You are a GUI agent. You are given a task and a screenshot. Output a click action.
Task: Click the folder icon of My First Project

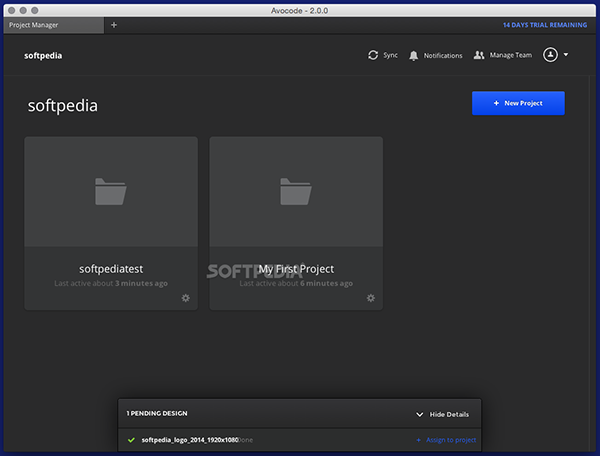point(296,190)
